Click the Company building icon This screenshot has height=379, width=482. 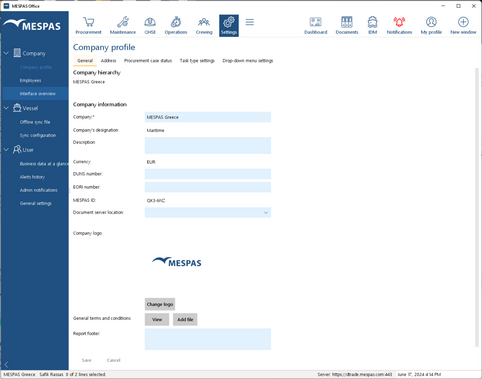(17, 53)
